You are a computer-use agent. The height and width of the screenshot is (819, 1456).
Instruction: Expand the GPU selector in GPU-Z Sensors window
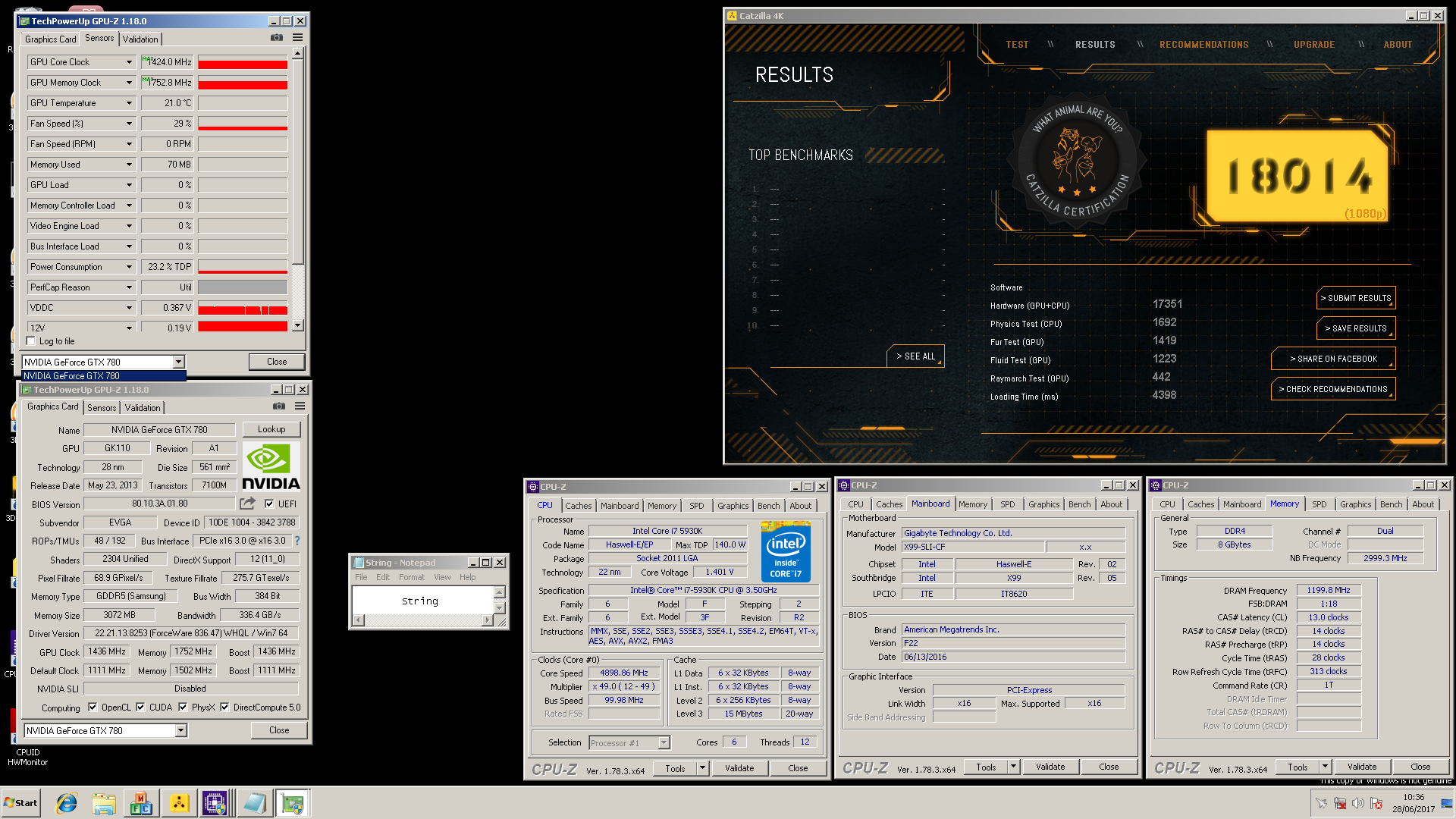click(x=178, y=362)
